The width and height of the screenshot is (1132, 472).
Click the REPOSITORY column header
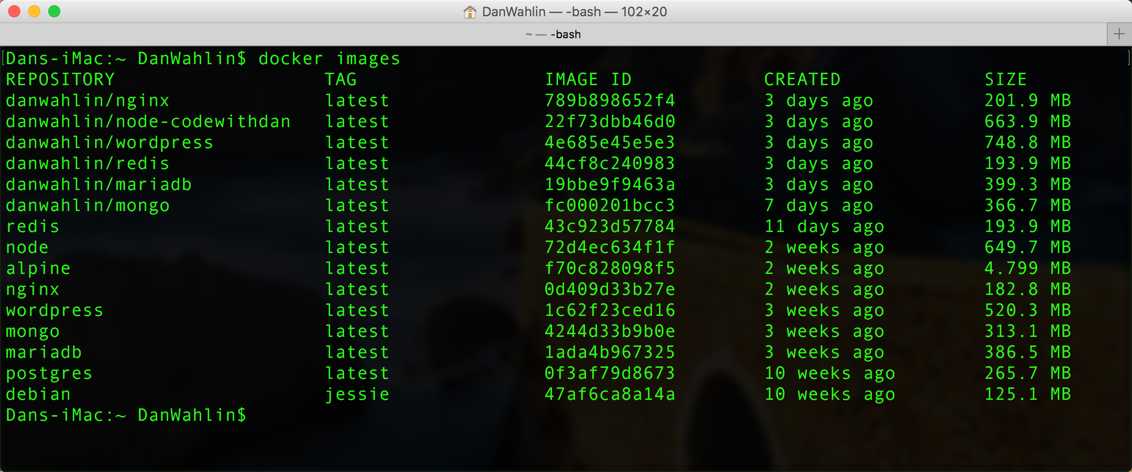pos(60,79)
